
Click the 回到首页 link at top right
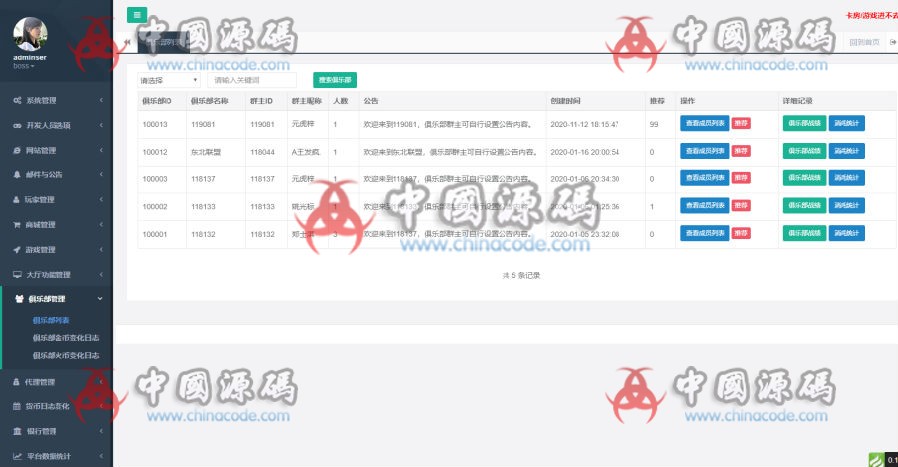(864, 42)
